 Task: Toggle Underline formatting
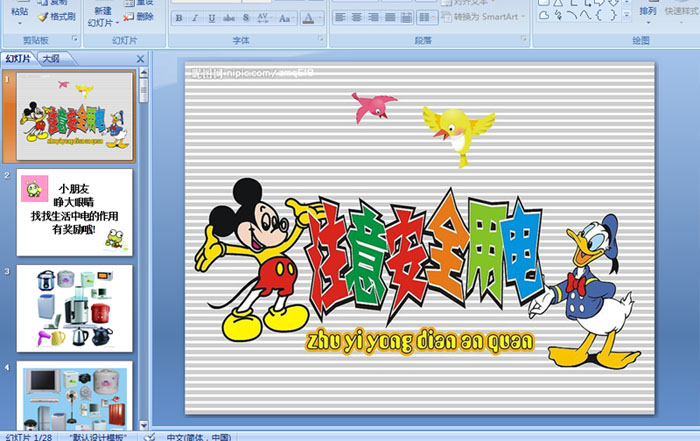tap(212, 18)
